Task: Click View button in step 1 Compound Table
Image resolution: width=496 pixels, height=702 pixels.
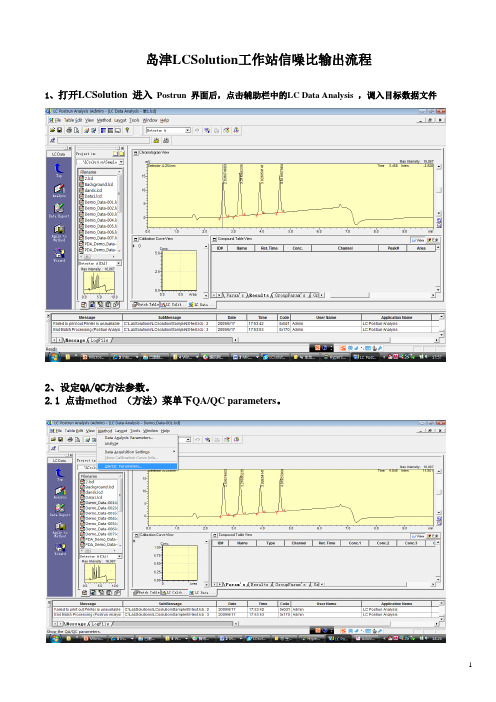Action: click(418, 240)
